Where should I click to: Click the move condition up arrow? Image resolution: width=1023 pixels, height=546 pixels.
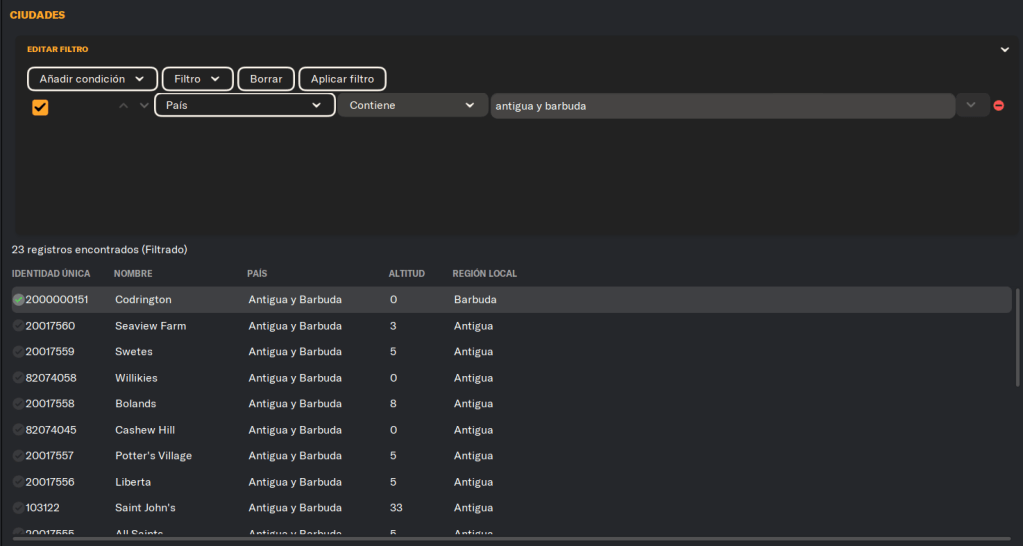click(124, 106)
